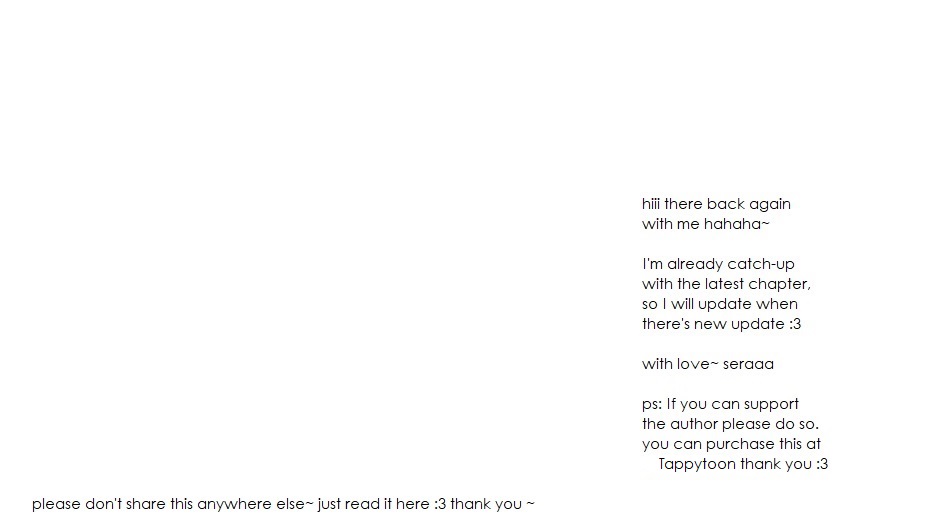The height and width of the screenshot is (518, 941).
Task: Click the text 'you can purchase this at'
Action: point(731,444)
